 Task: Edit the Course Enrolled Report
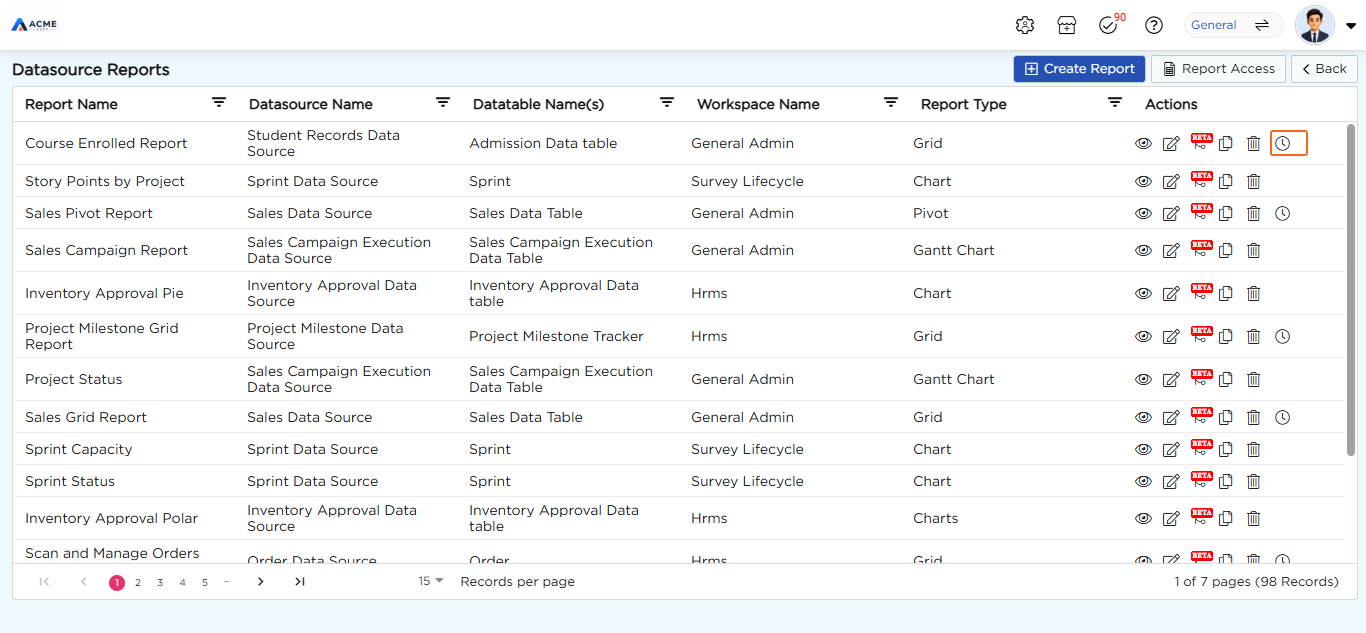coord(1171,144)
